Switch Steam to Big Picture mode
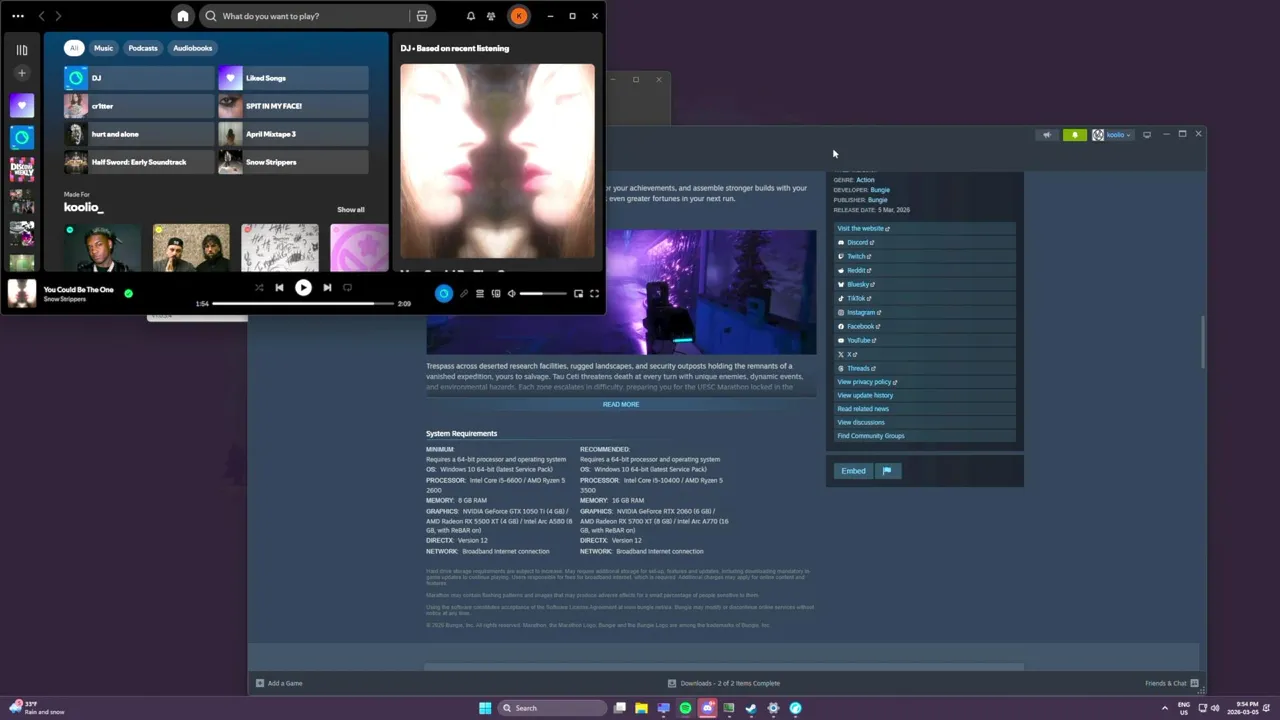 [1147, 135]
